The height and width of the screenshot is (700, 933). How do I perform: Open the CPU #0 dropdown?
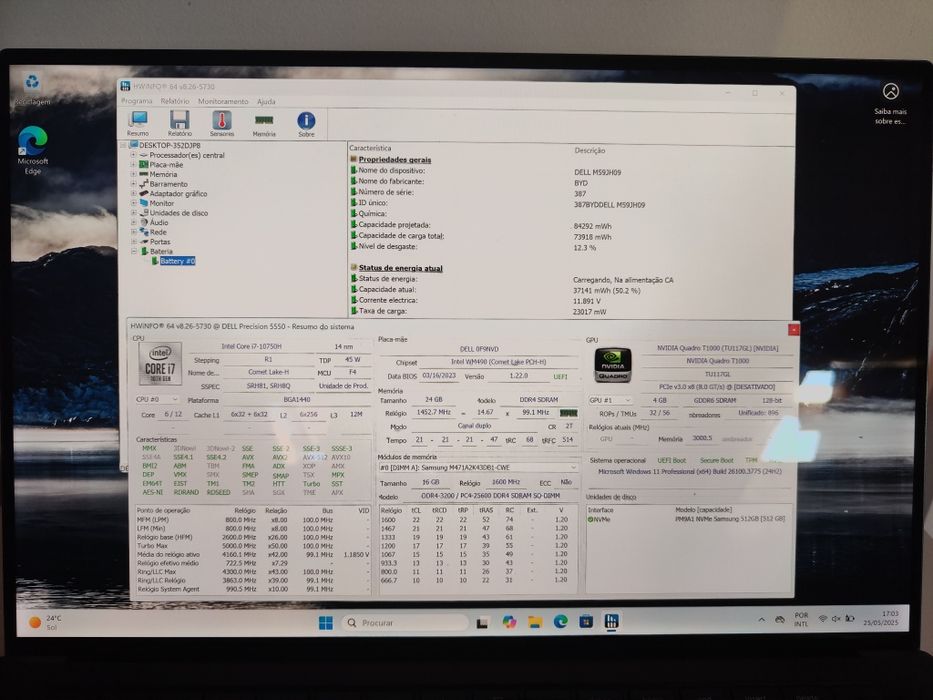157,399
